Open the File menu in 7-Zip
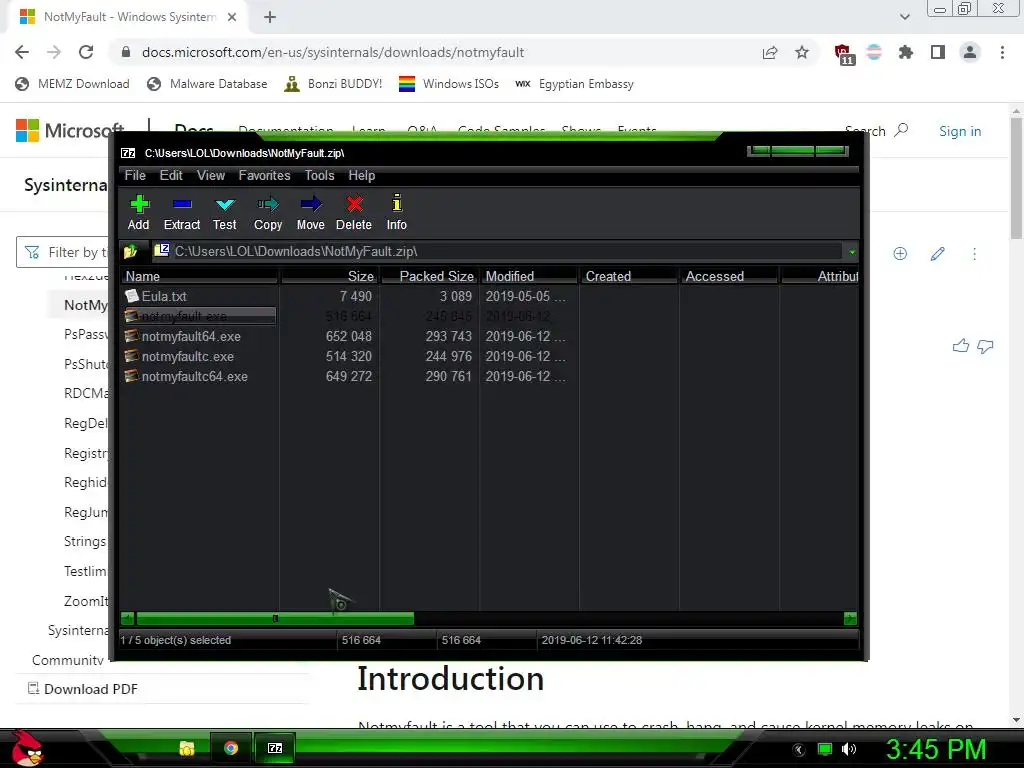 click(x=135, y=176)
